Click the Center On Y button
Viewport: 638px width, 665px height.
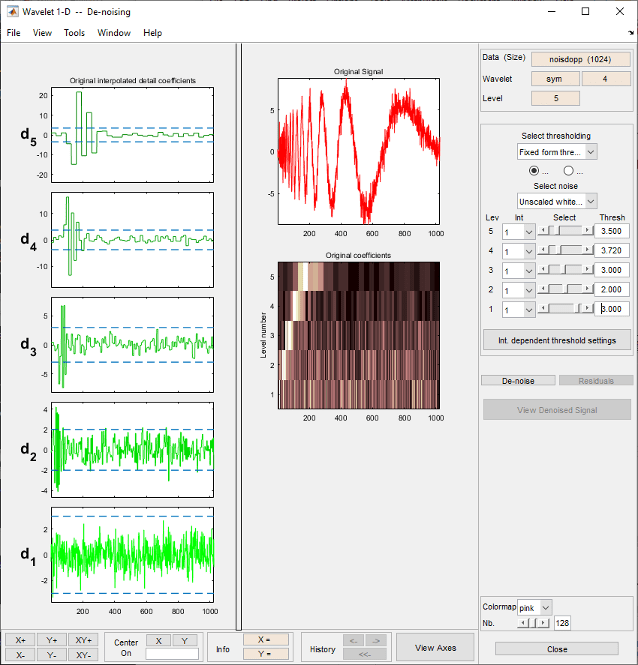(184, 640)
